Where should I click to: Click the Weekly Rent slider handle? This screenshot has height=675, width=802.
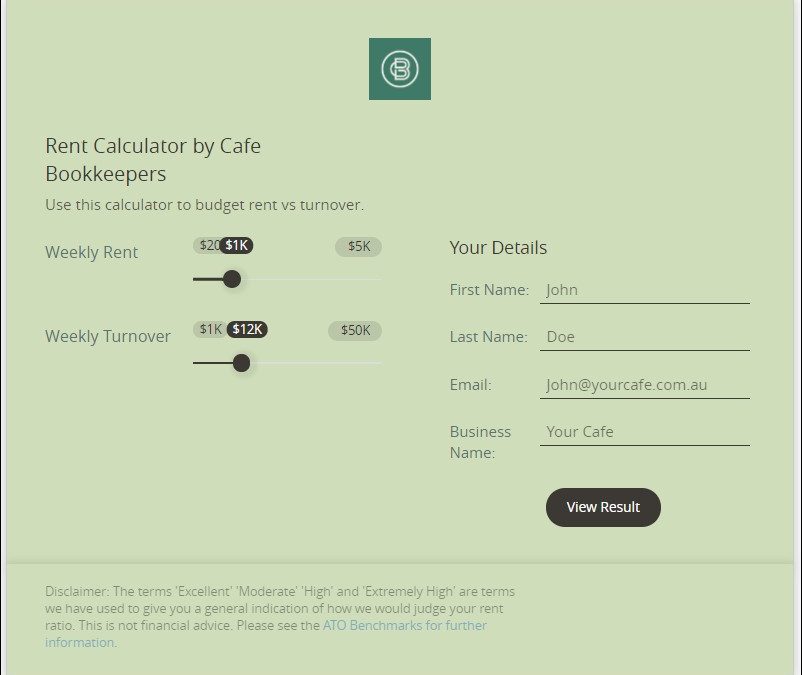(232, 279)
